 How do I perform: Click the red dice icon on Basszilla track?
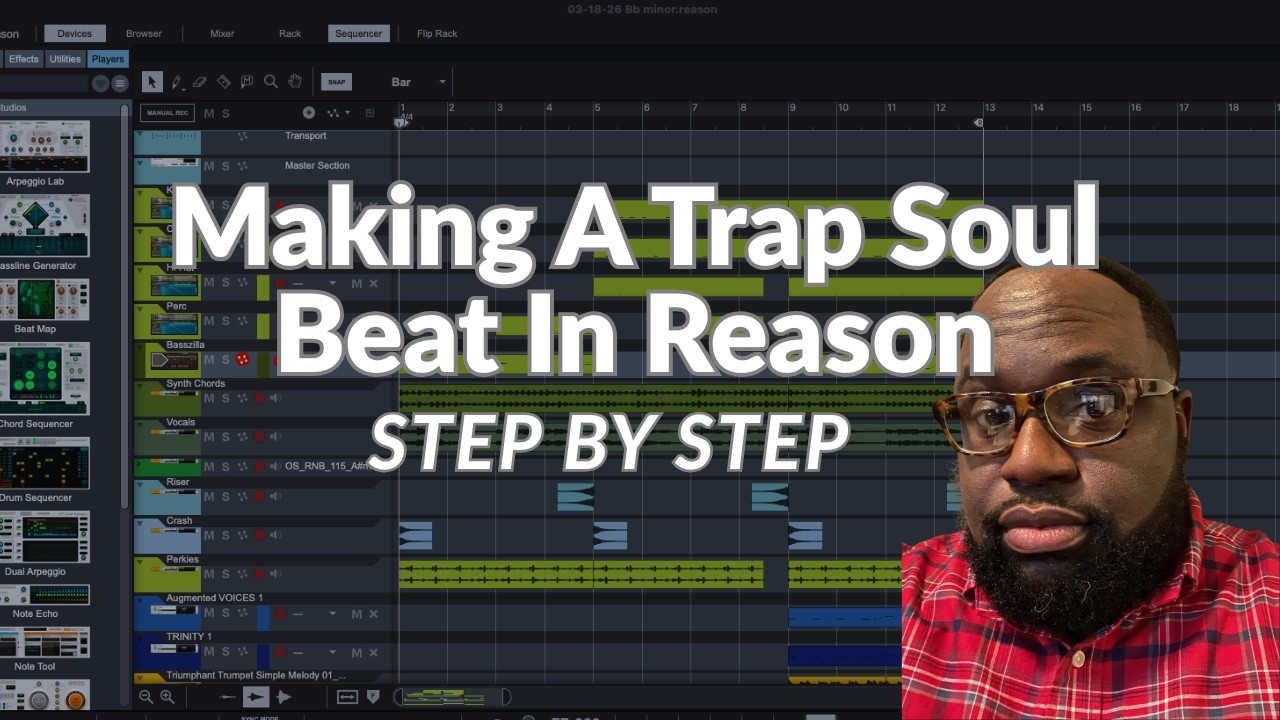[x=242, y=359]
